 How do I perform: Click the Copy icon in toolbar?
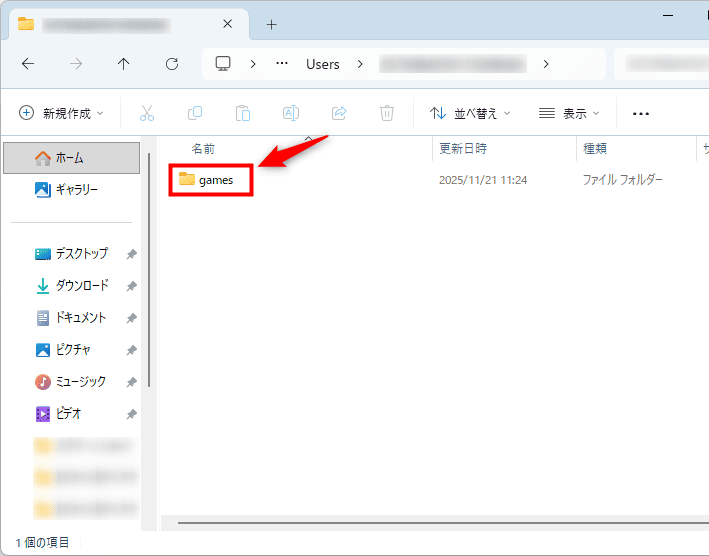pos(195,113)
